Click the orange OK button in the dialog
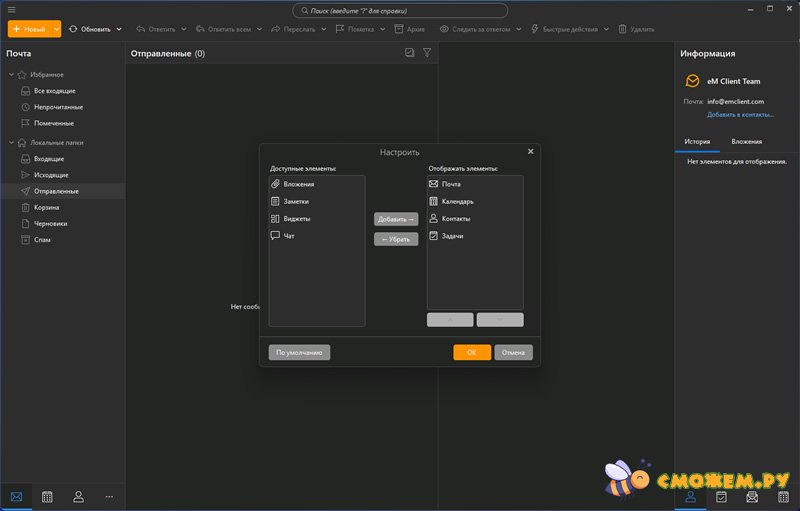800x511 pixels. [x=471, y=352]
